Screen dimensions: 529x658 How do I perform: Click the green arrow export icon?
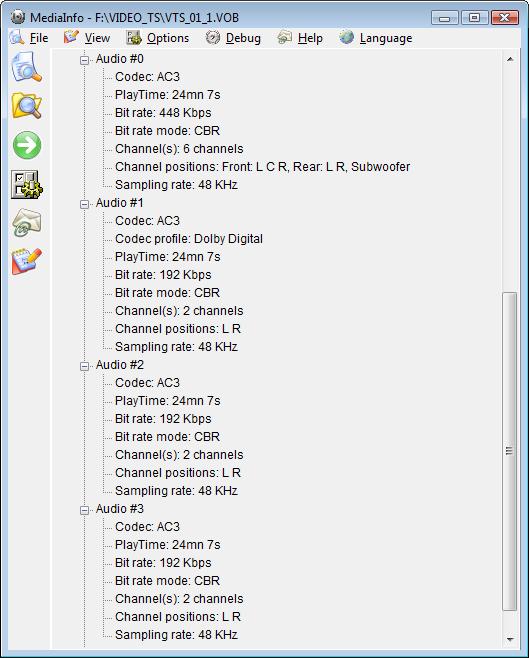tap(27, 145)
